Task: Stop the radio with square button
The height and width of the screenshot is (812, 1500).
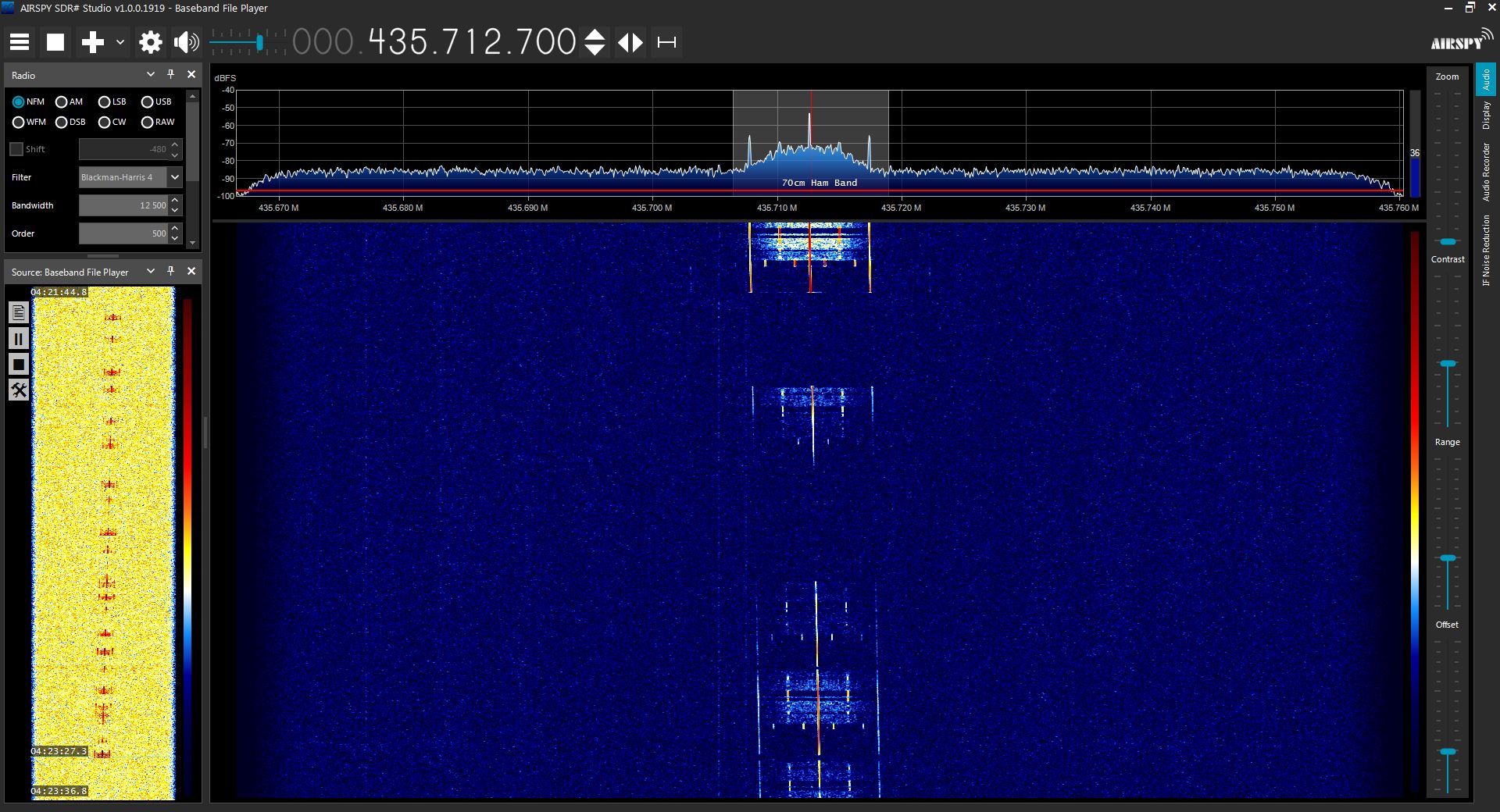Action: click(55, 42)
